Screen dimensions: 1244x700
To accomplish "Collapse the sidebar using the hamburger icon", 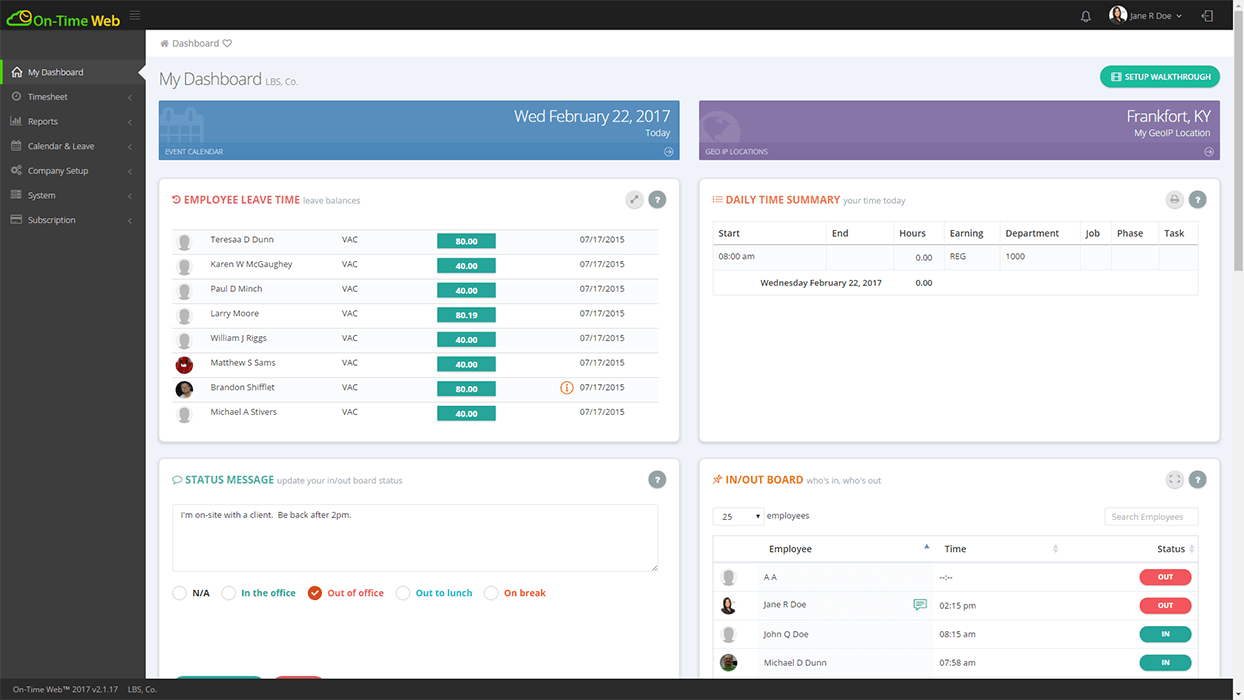I will (x=134, y=15).
